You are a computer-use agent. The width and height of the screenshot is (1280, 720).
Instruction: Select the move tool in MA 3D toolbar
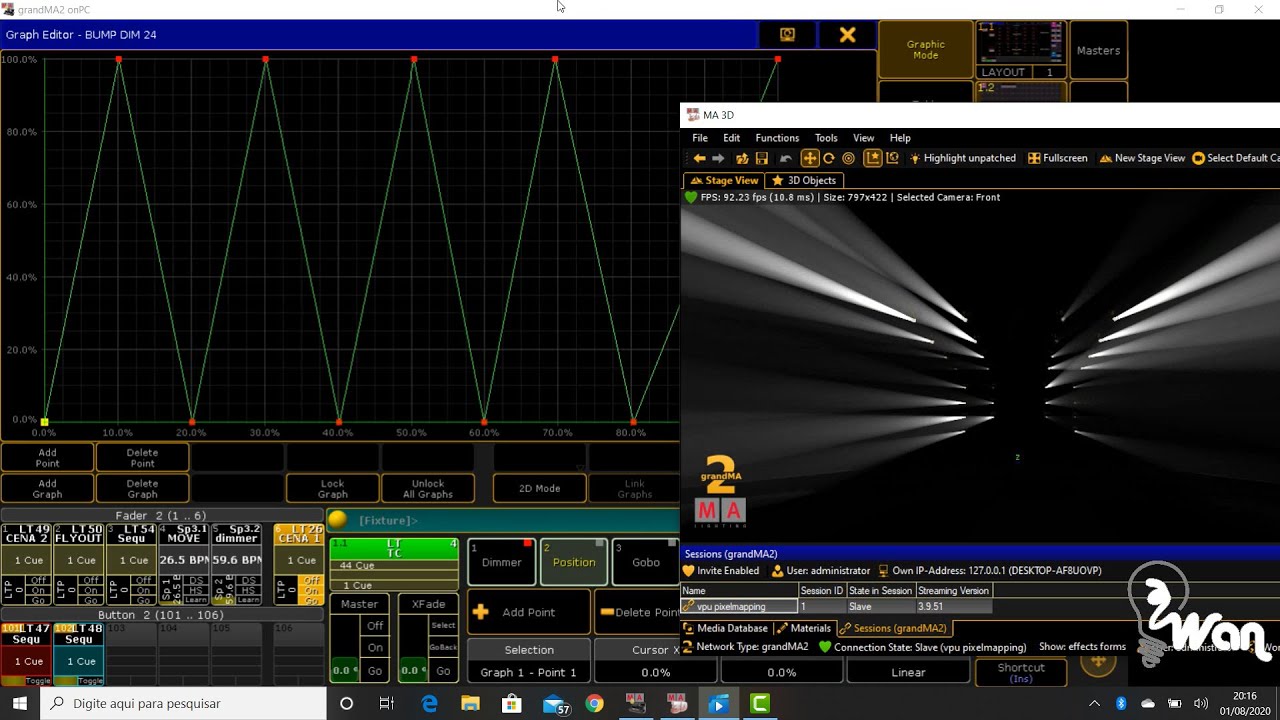click(810, 158)
